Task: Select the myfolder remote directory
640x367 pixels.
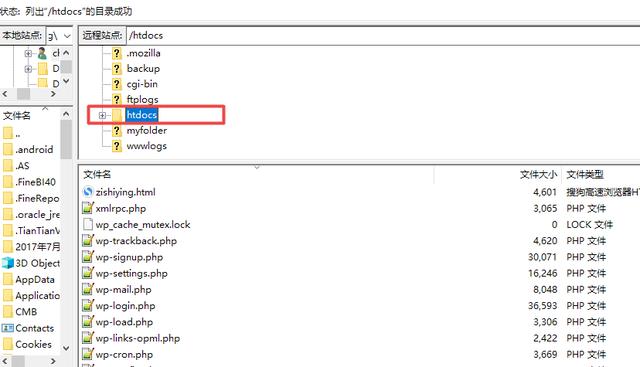Action: (147, 131)
